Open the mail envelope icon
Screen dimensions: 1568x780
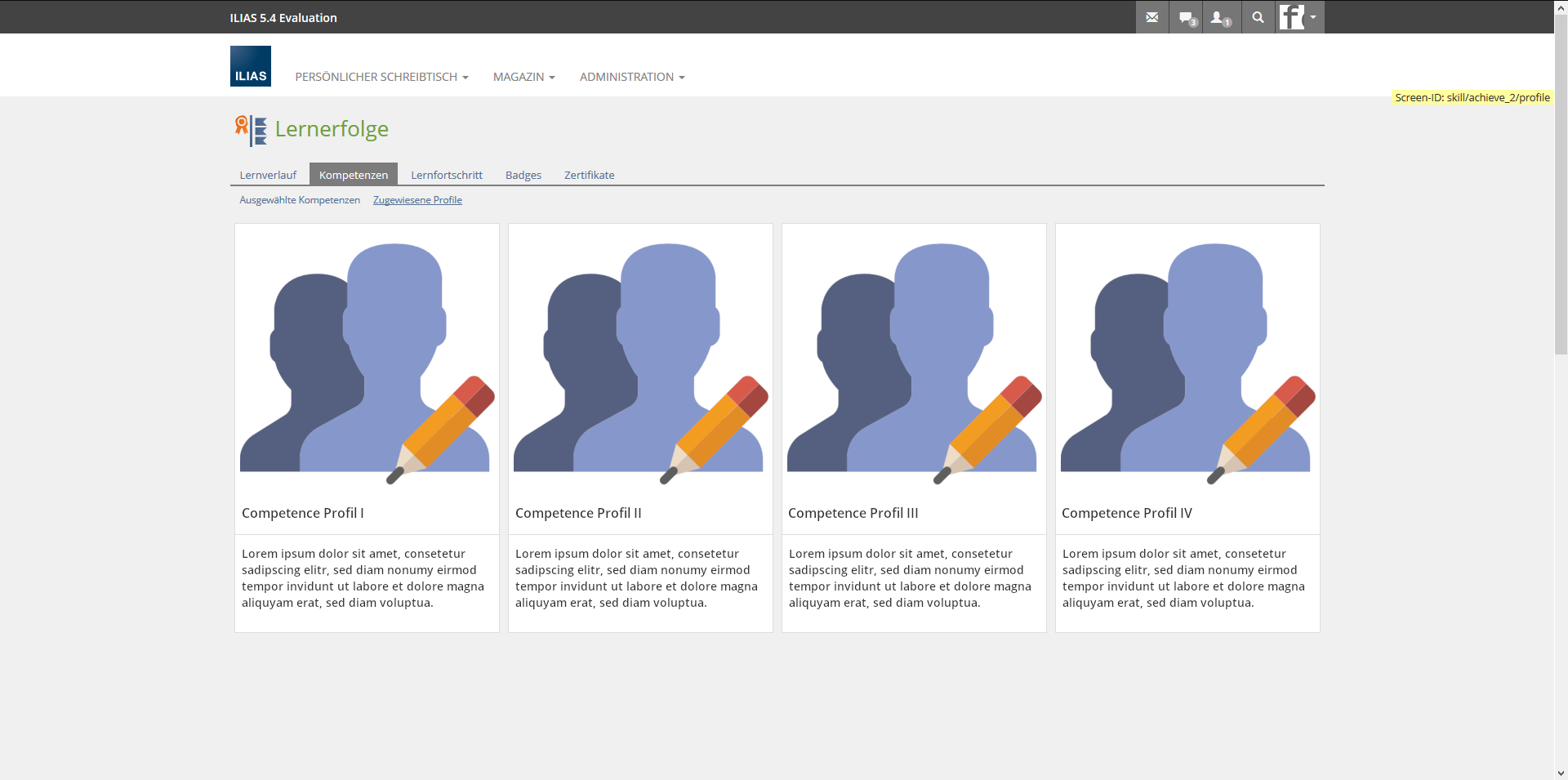pyautogui.click(x=1151, y=17)
